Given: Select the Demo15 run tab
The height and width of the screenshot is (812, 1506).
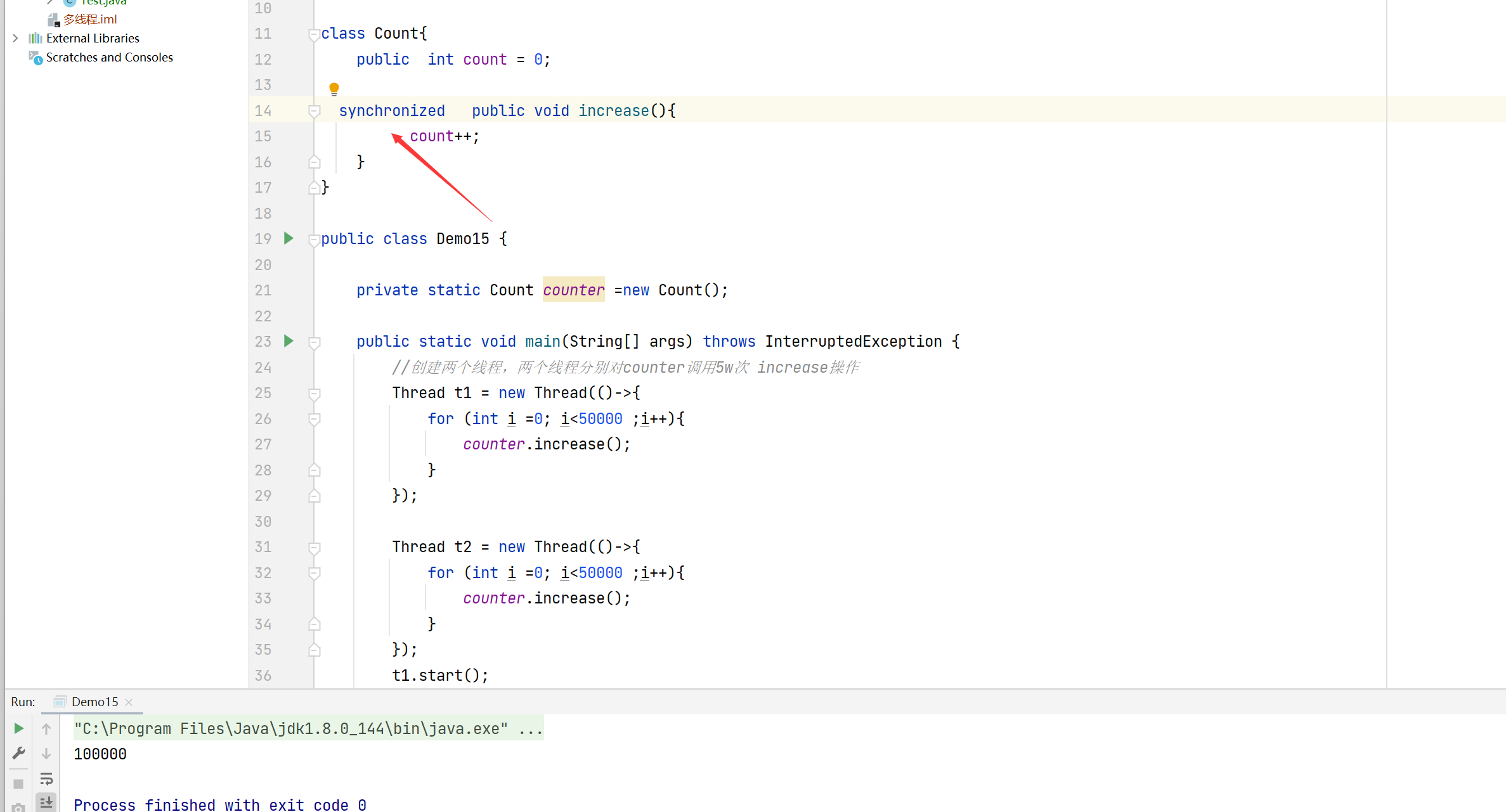Looking at the screenshot, I should (x=93, y=701).
